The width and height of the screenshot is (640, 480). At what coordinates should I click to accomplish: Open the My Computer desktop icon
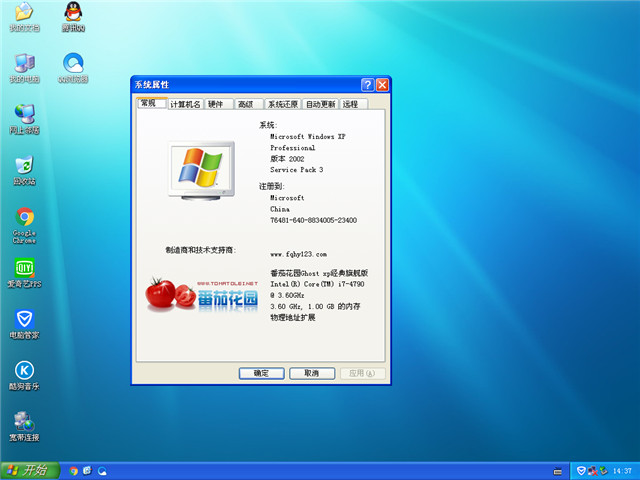tap(24, 68)
